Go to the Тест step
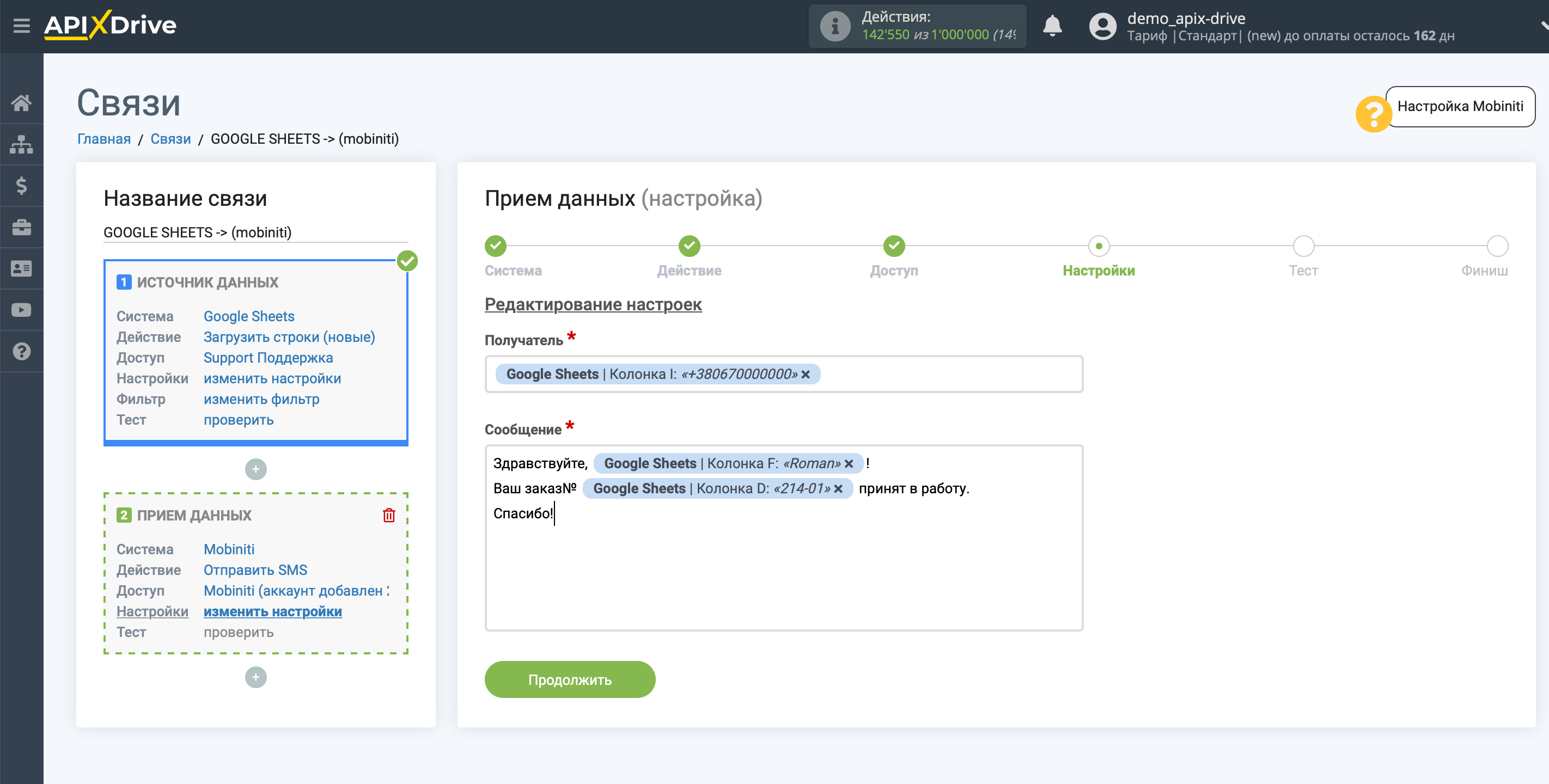 click(1304, 246)
